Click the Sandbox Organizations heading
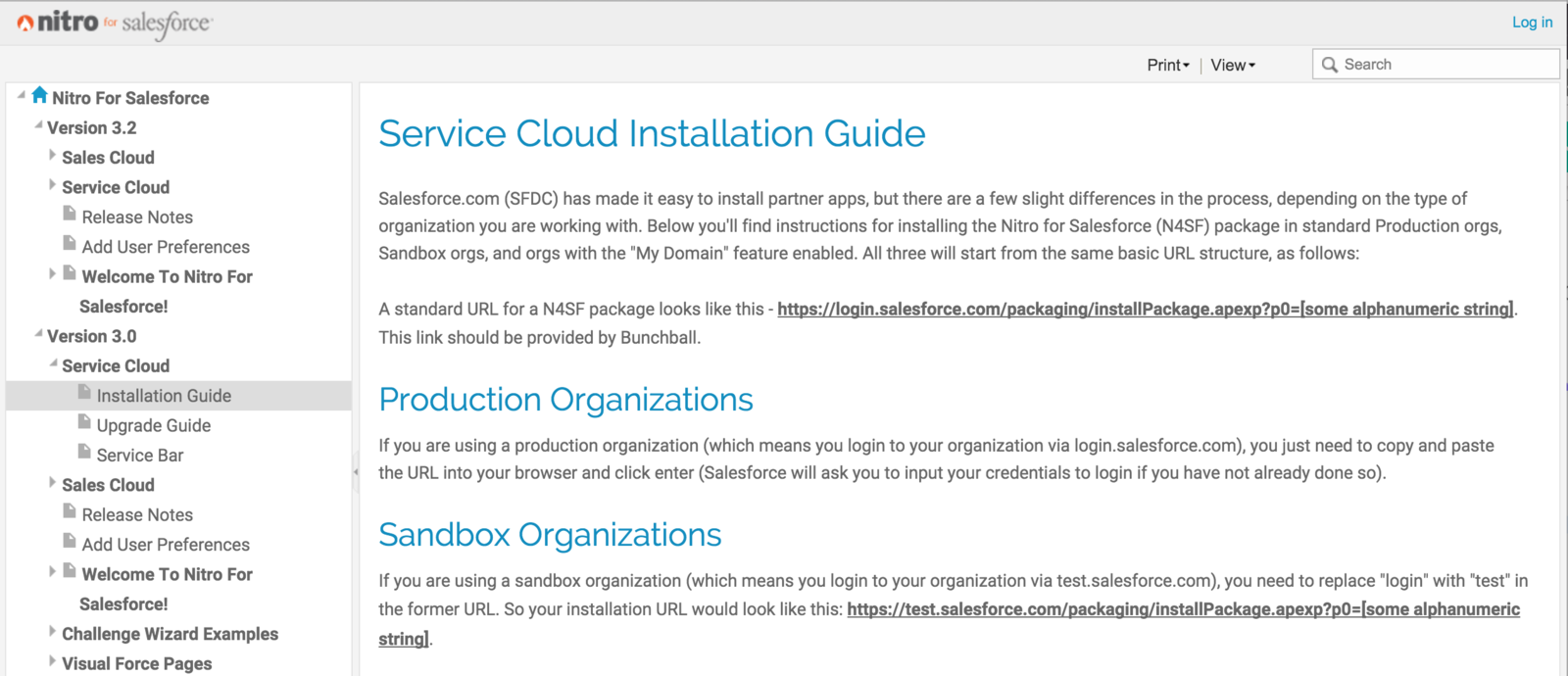Image resolution: width=1568 pixels, height=676 pixels. (550, 535)
